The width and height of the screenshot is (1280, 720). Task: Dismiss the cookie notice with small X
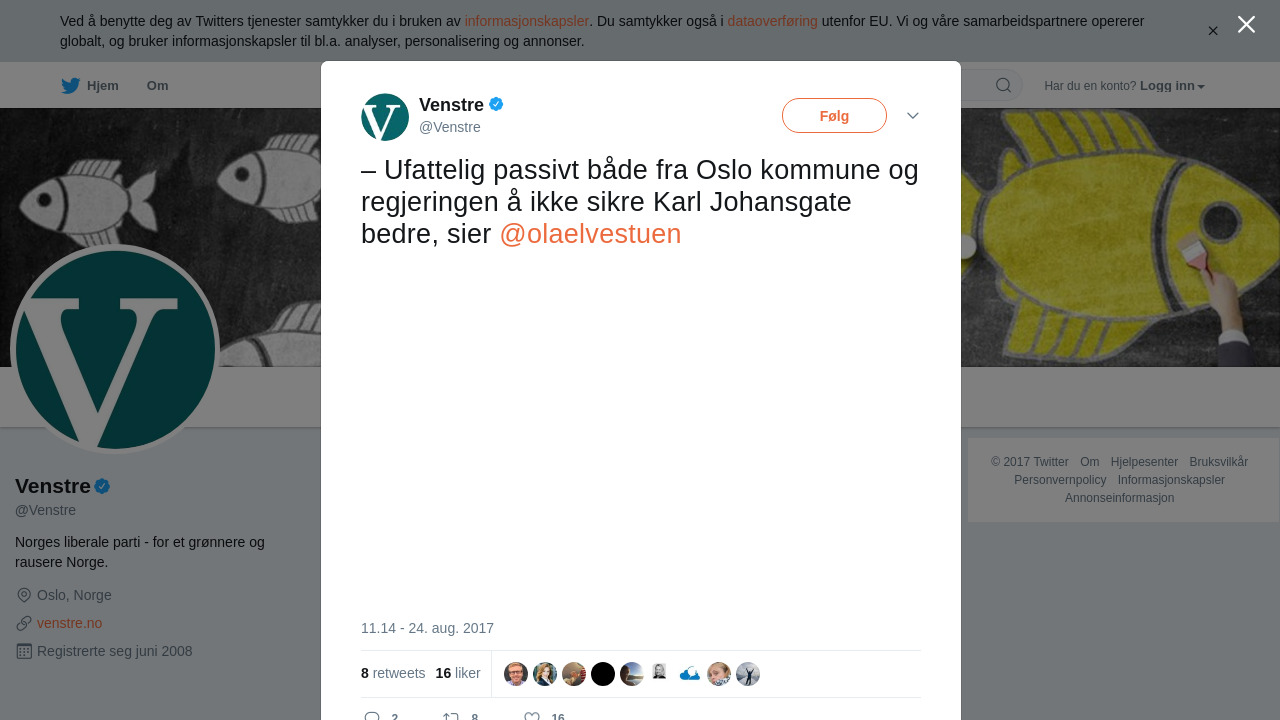(x=1213, y=31)
